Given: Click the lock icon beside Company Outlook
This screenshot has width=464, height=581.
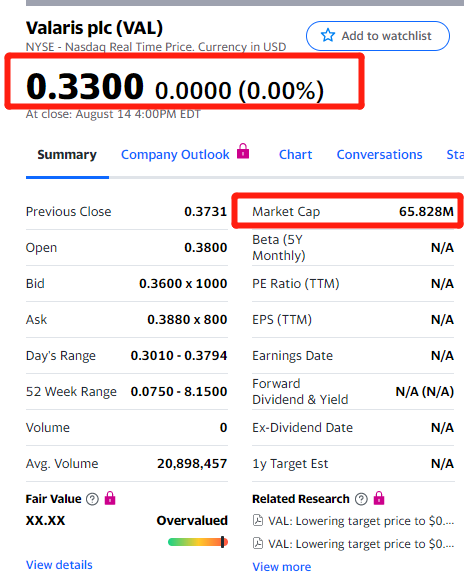Looking at the screenshot, I should [x=243, y=151].
